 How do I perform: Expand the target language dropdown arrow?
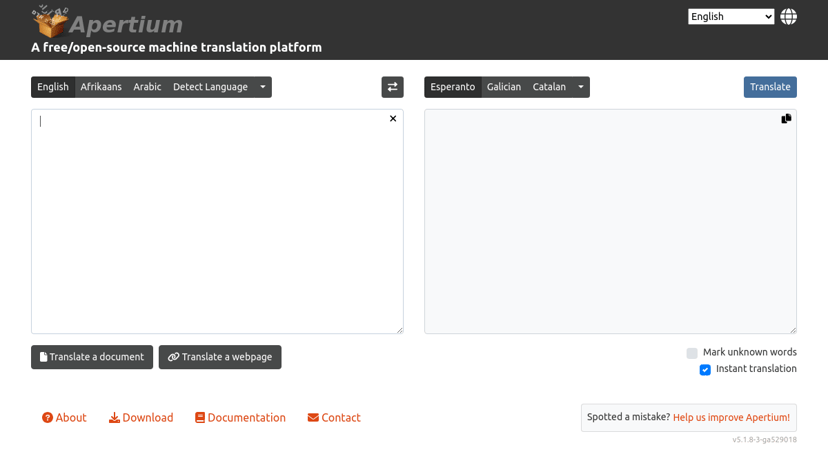[x=581, y=87]
